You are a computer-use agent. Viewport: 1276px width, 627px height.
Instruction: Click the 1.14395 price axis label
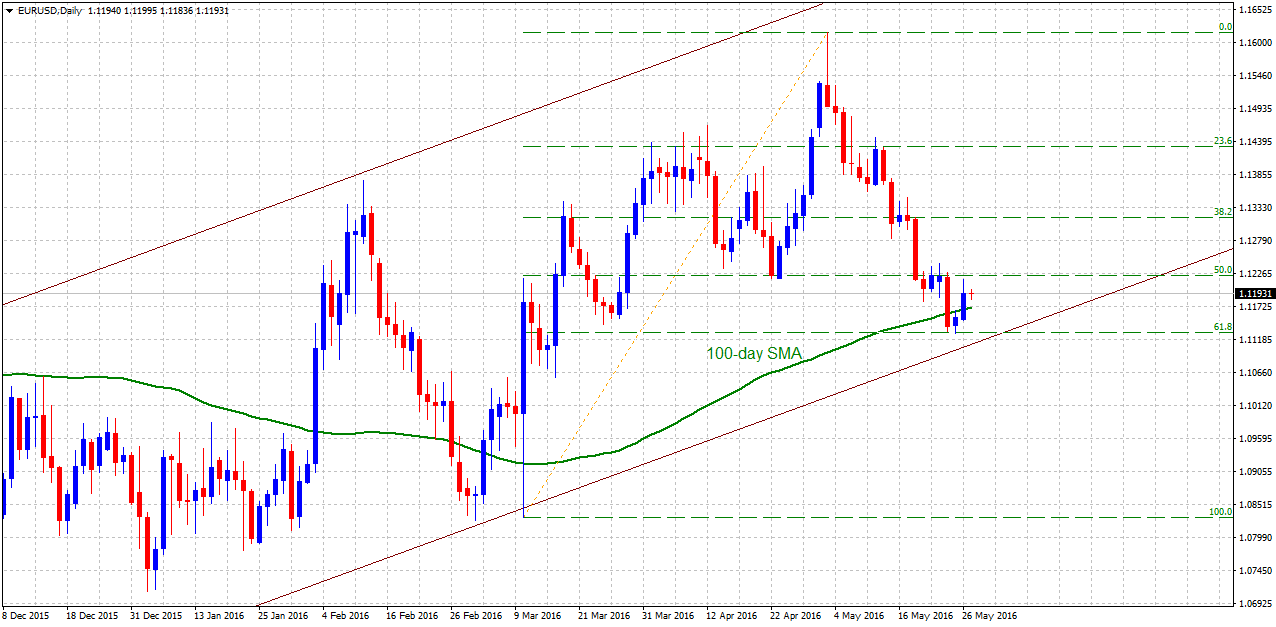pos(1254,142)
